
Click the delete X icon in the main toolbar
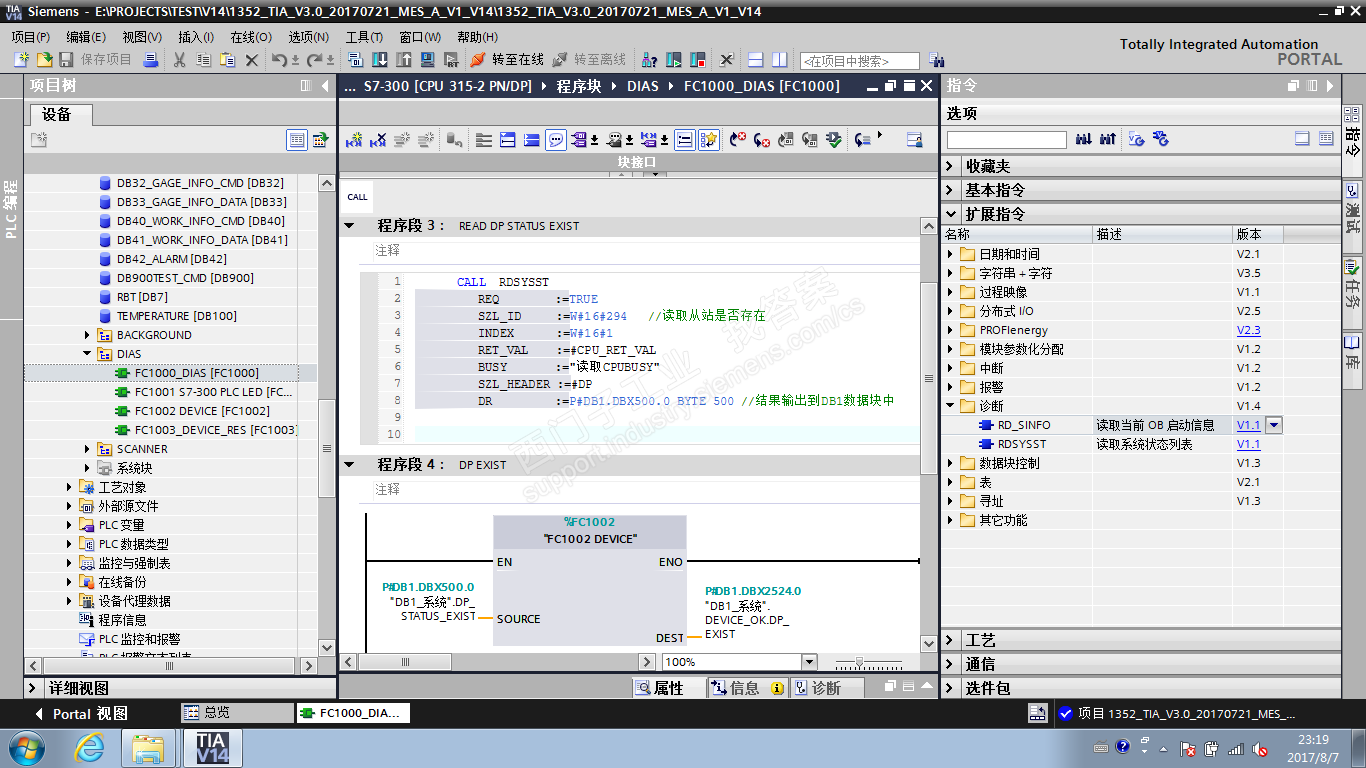(x=252, y=60)
